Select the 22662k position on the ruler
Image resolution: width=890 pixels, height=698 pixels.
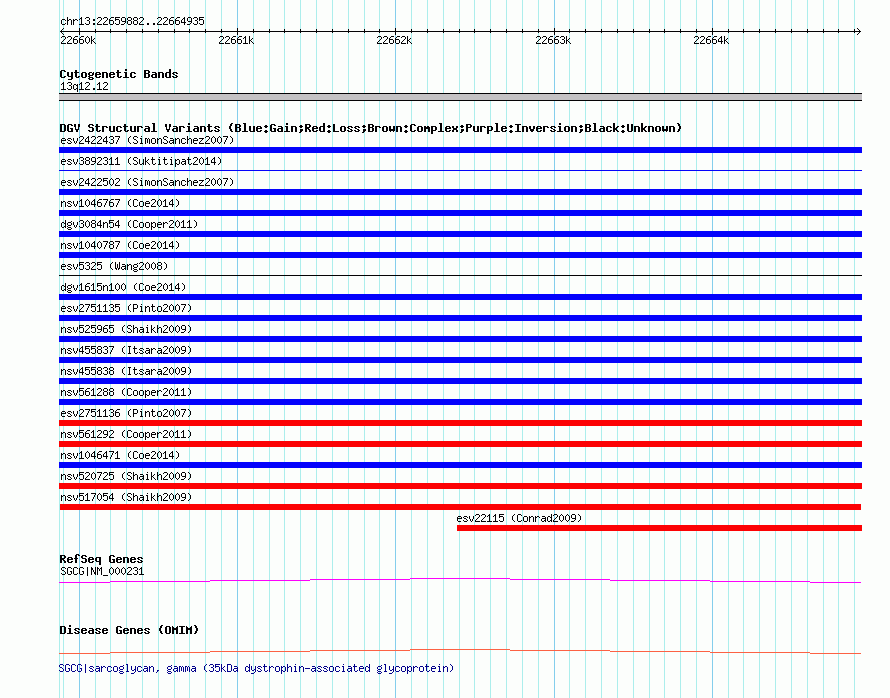pyautogui.click(x=394, y=41)
